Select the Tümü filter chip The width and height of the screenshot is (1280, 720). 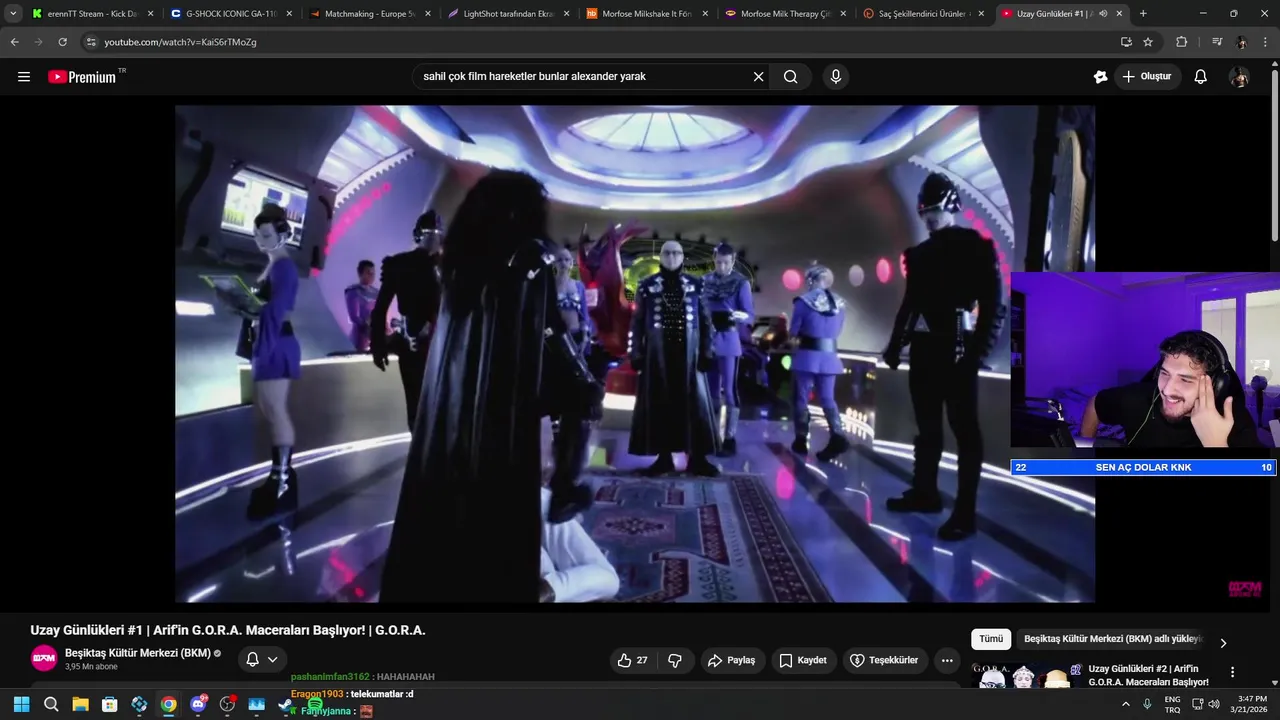tap(991, 639)
